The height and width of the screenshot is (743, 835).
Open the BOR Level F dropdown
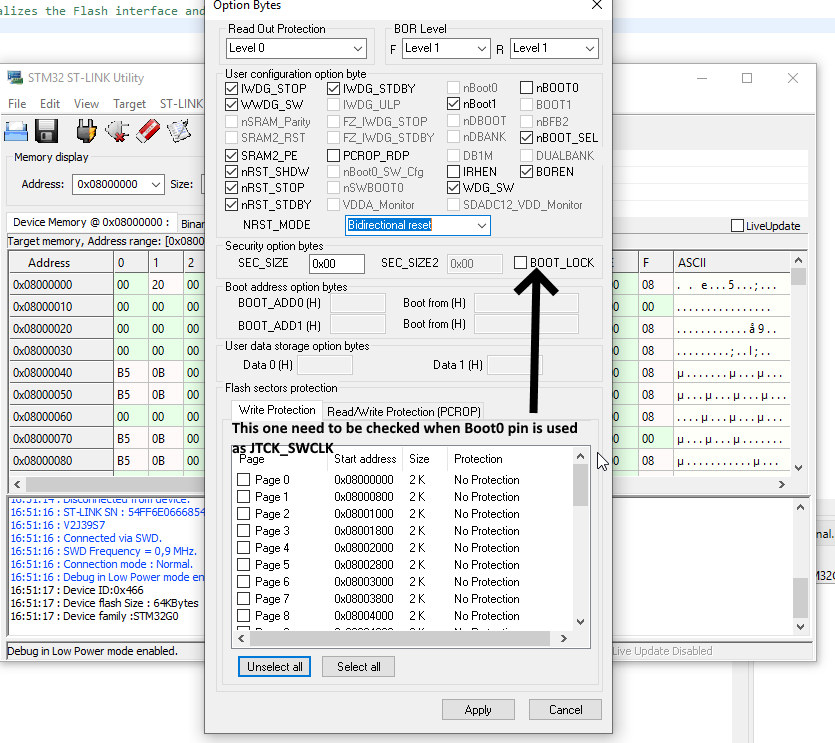point(446,48)
